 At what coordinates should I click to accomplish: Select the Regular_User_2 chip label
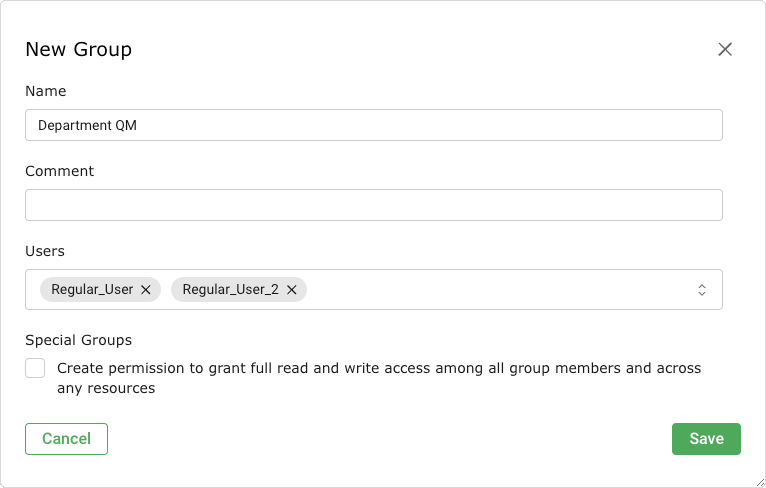point(230,290)
